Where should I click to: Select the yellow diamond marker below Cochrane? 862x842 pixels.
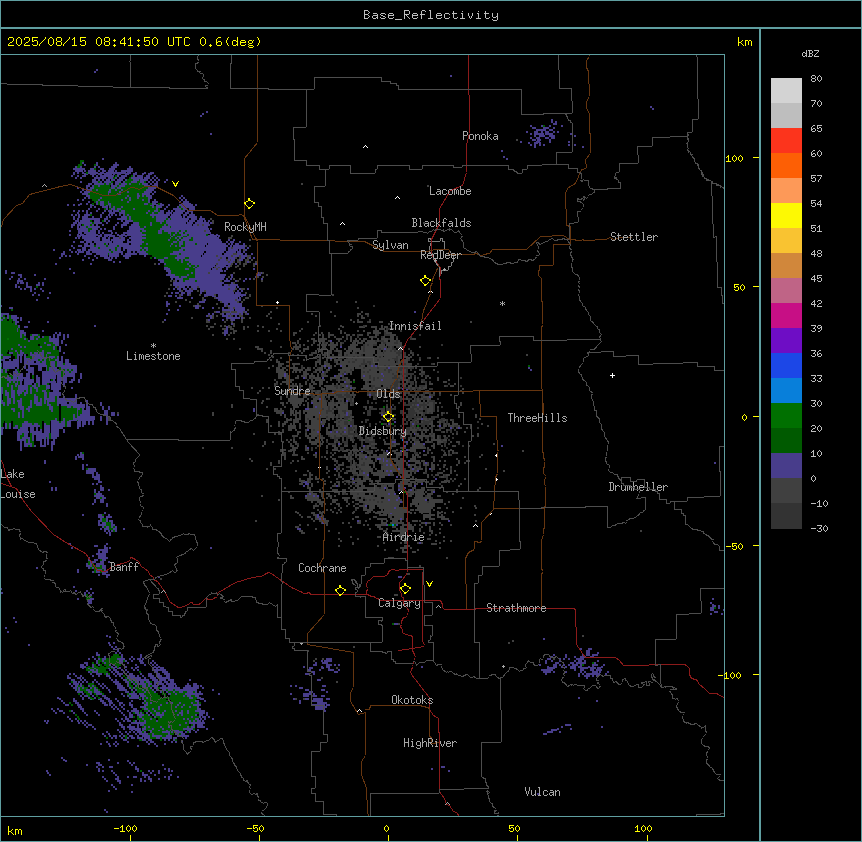click(x=340, y=590)
